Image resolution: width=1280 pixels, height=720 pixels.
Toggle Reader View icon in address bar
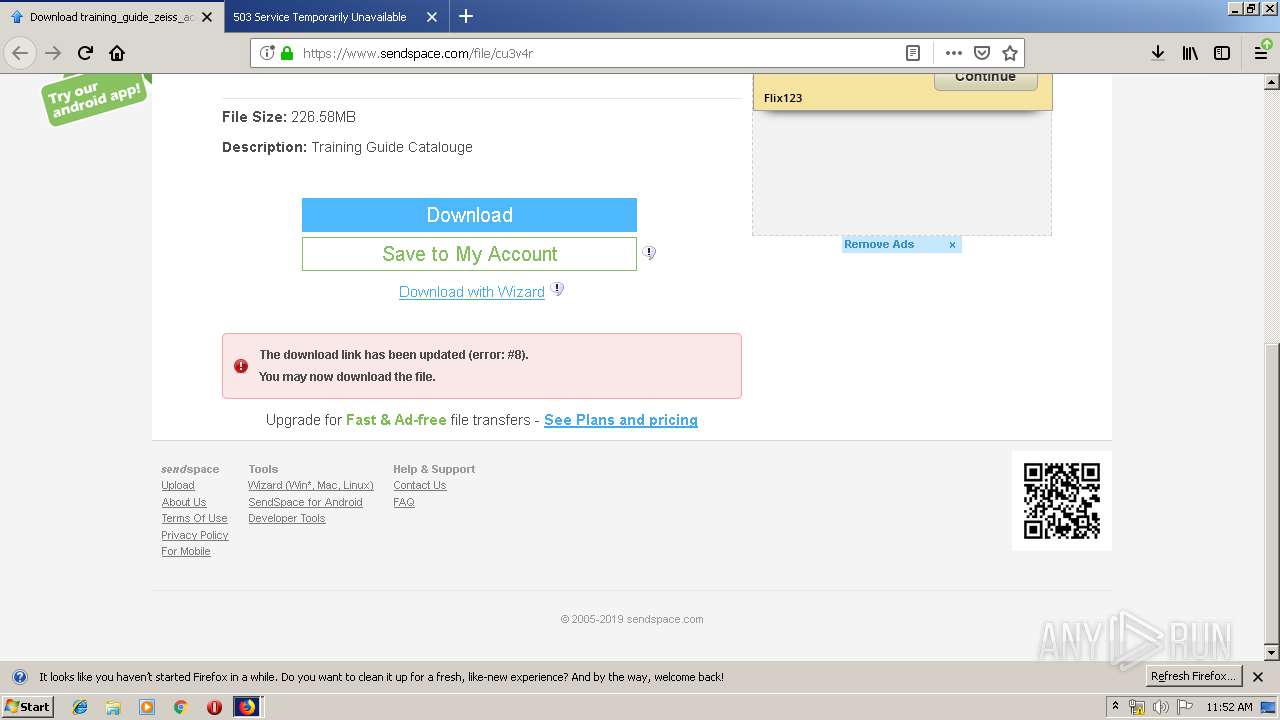tap(913, 53)
